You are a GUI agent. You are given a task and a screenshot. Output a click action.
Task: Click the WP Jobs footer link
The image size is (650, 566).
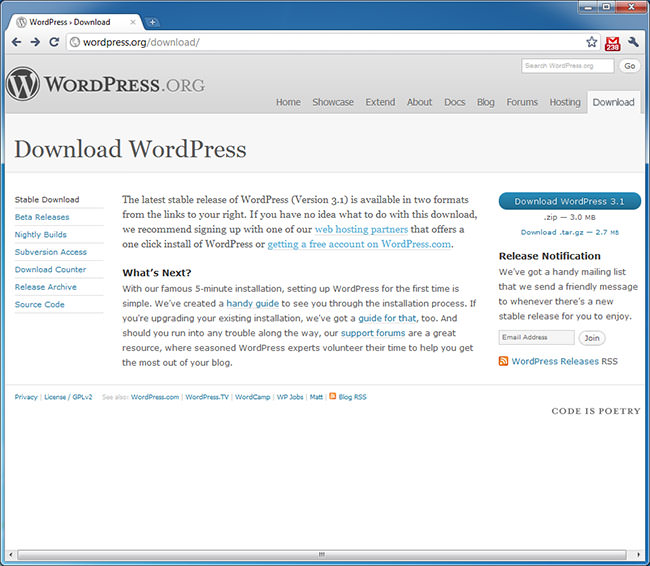[290, 397]
